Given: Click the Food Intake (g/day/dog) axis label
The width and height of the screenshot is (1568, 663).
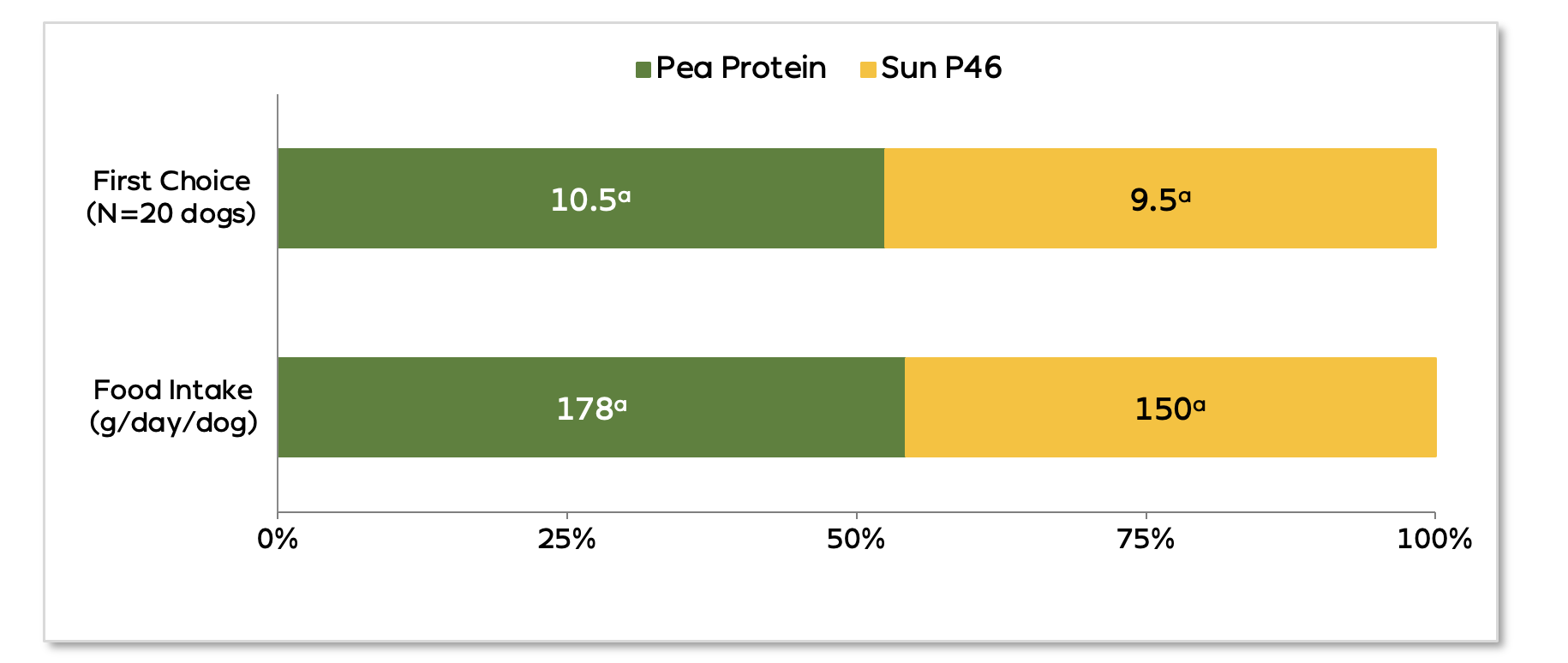Looking at the screenshot, I should click(x=173, y=406).
